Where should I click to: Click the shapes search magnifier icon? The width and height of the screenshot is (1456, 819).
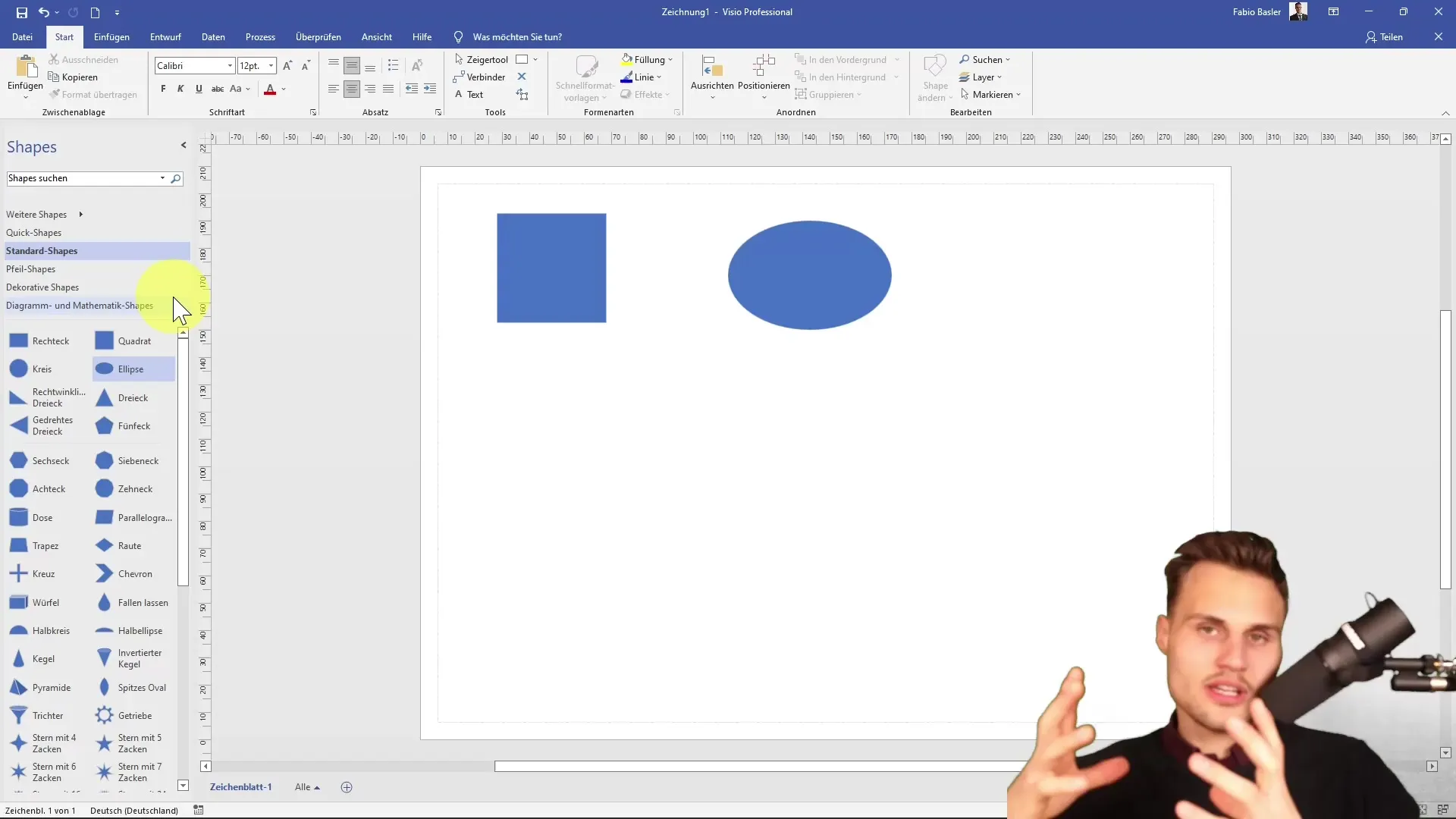176,178
